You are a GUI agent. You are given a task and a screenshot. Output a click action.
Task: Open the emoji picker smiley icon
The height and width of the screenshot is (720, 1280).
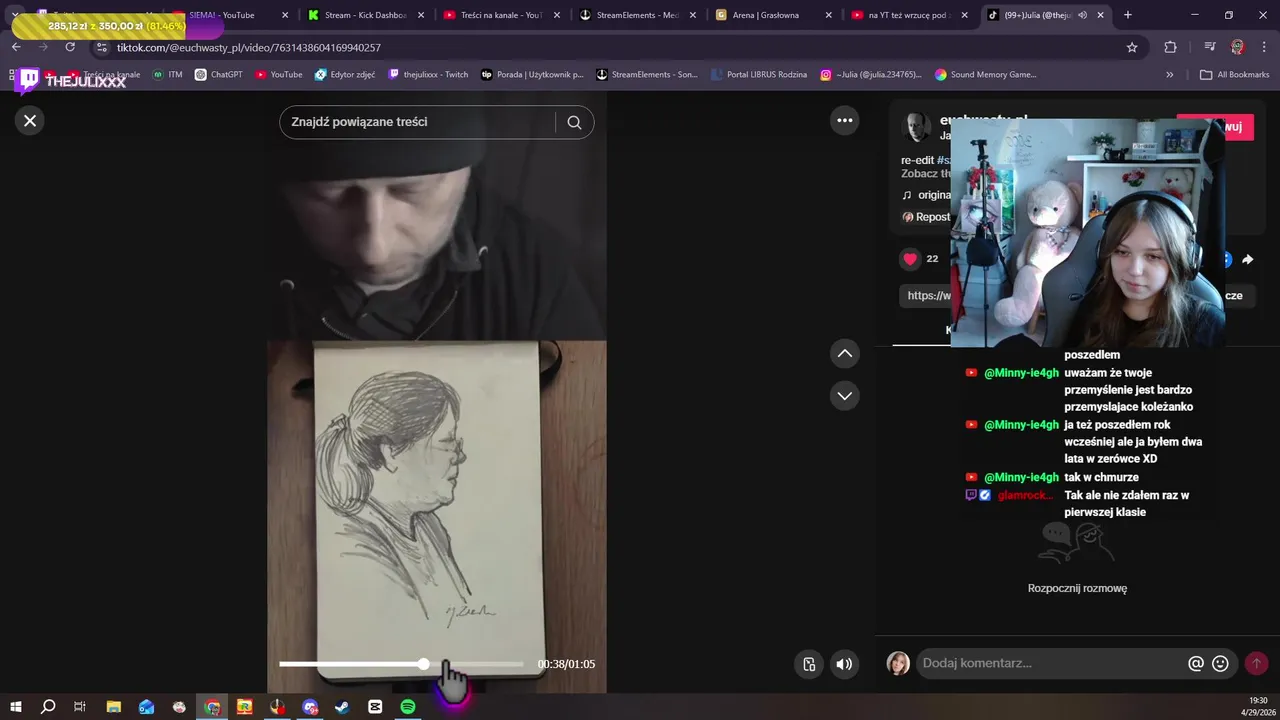(x=1220, y=663)
